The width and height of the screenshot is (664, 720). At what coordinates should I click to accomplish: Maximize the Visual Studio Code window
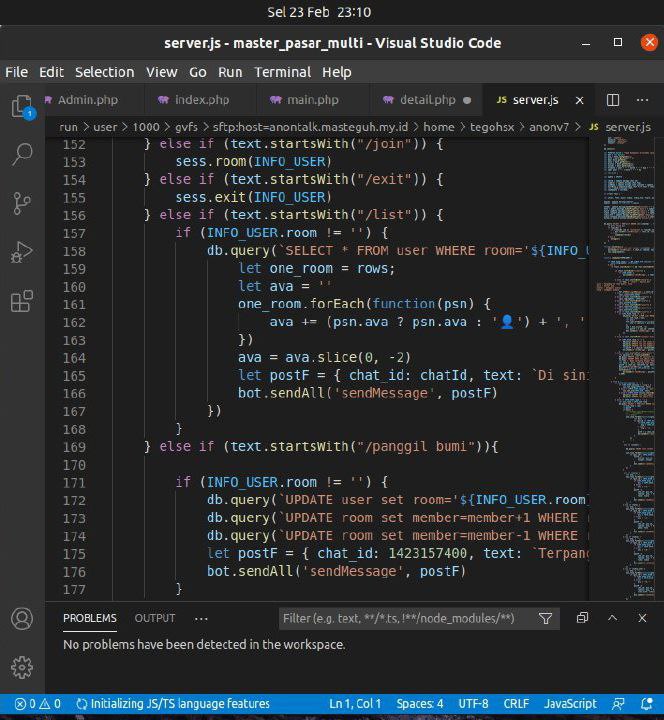(618, 42)
